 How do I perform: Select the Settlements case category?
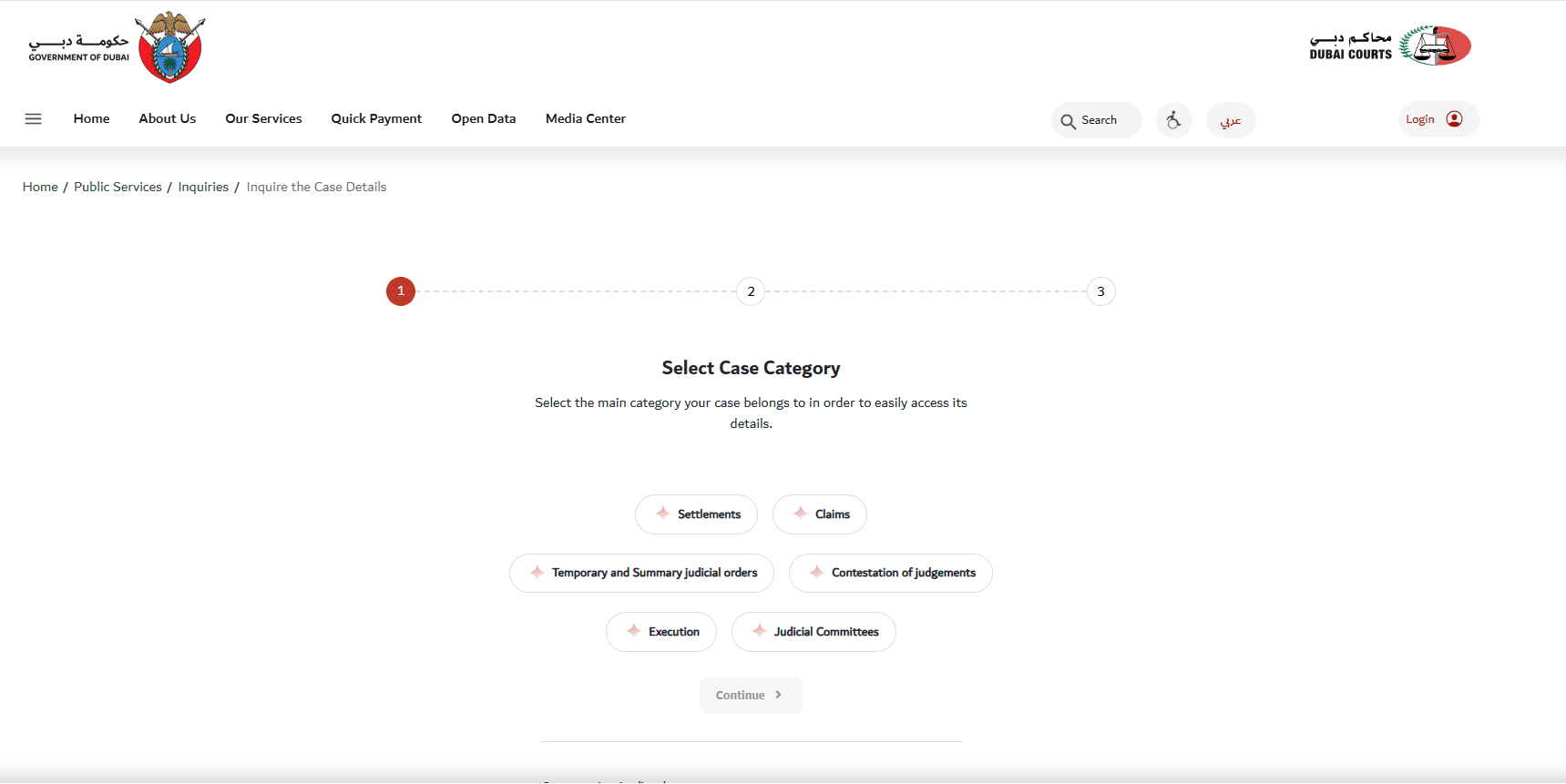(696, 514)
